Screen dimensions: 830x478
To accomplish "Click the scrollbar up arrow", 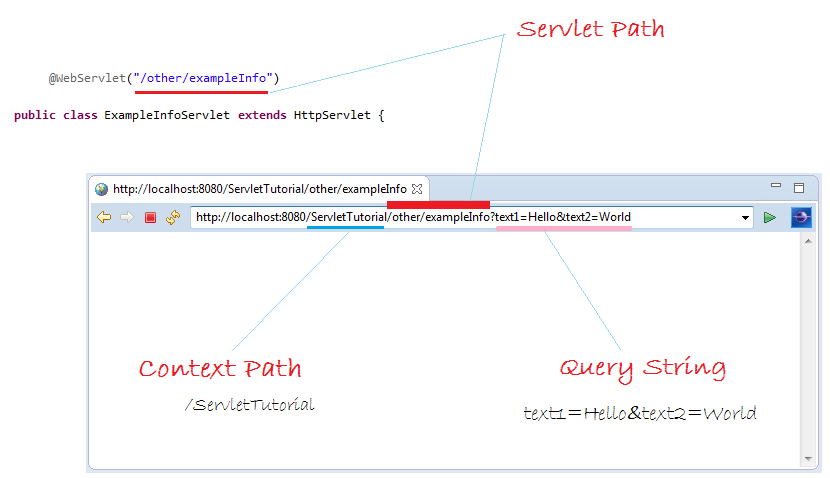I will 807,243.
